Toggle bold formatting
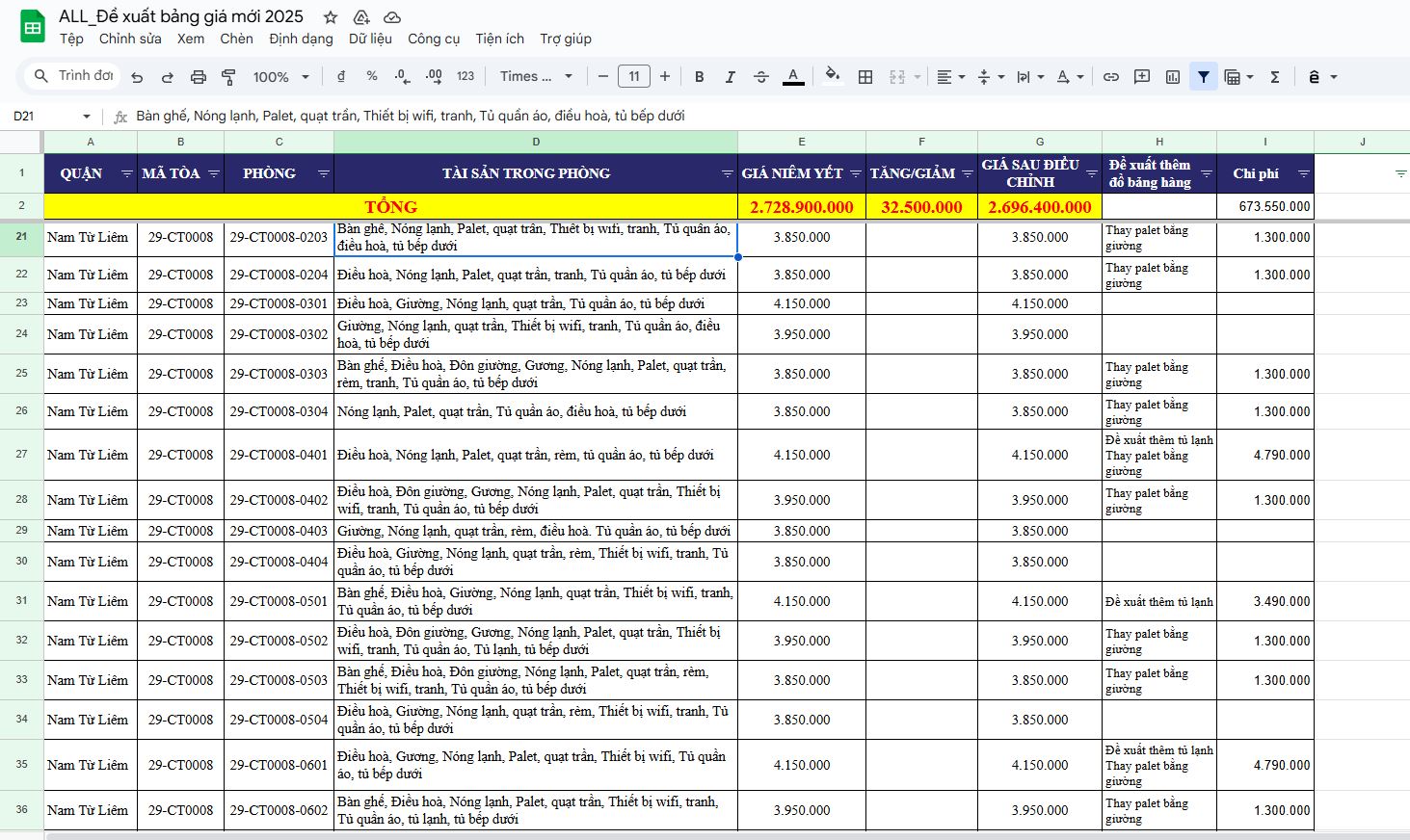 tap(700, 77)
